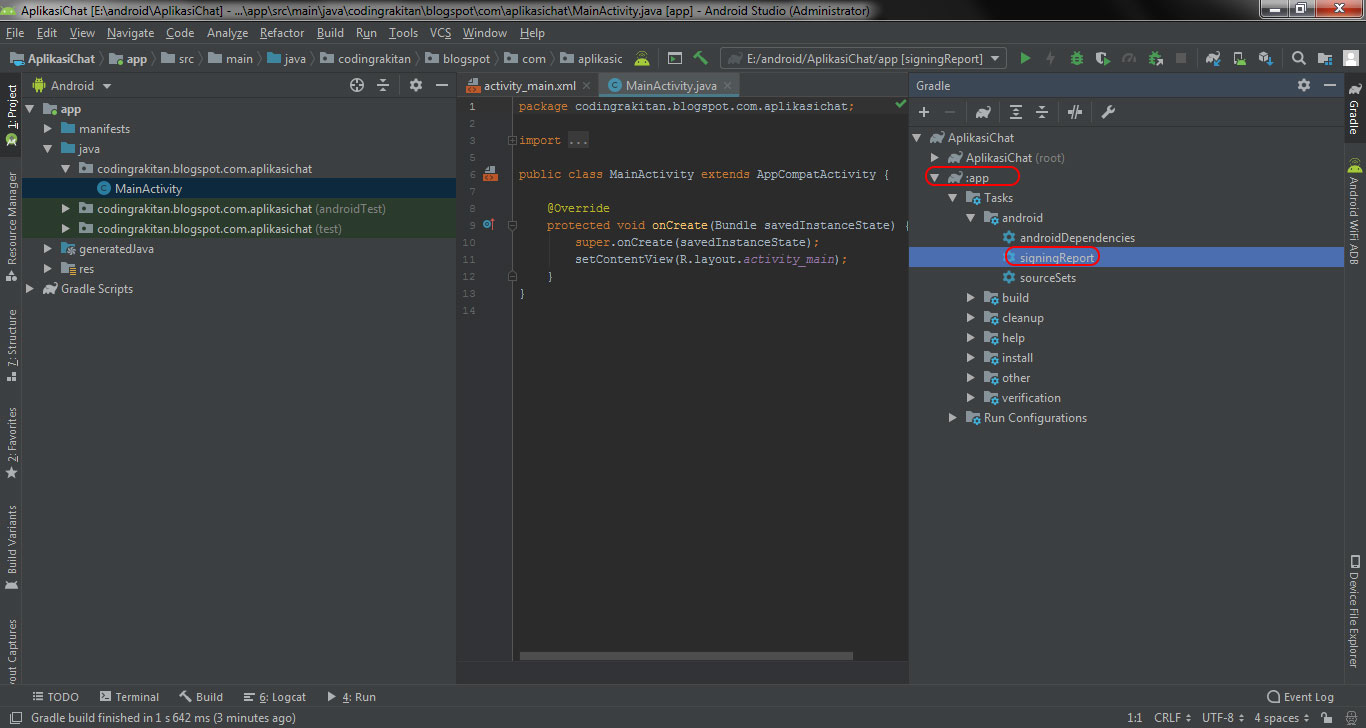Screen dimensions: 1366x728
Task: Open run configuration dropdown
Action: click(863, 59)
